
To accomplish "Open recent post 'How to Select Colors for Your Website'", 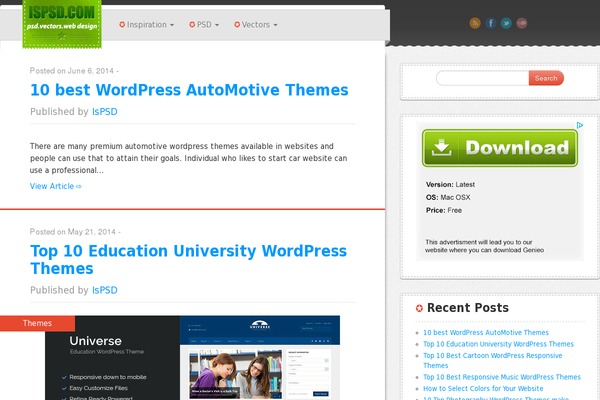I will coord(483,389).
